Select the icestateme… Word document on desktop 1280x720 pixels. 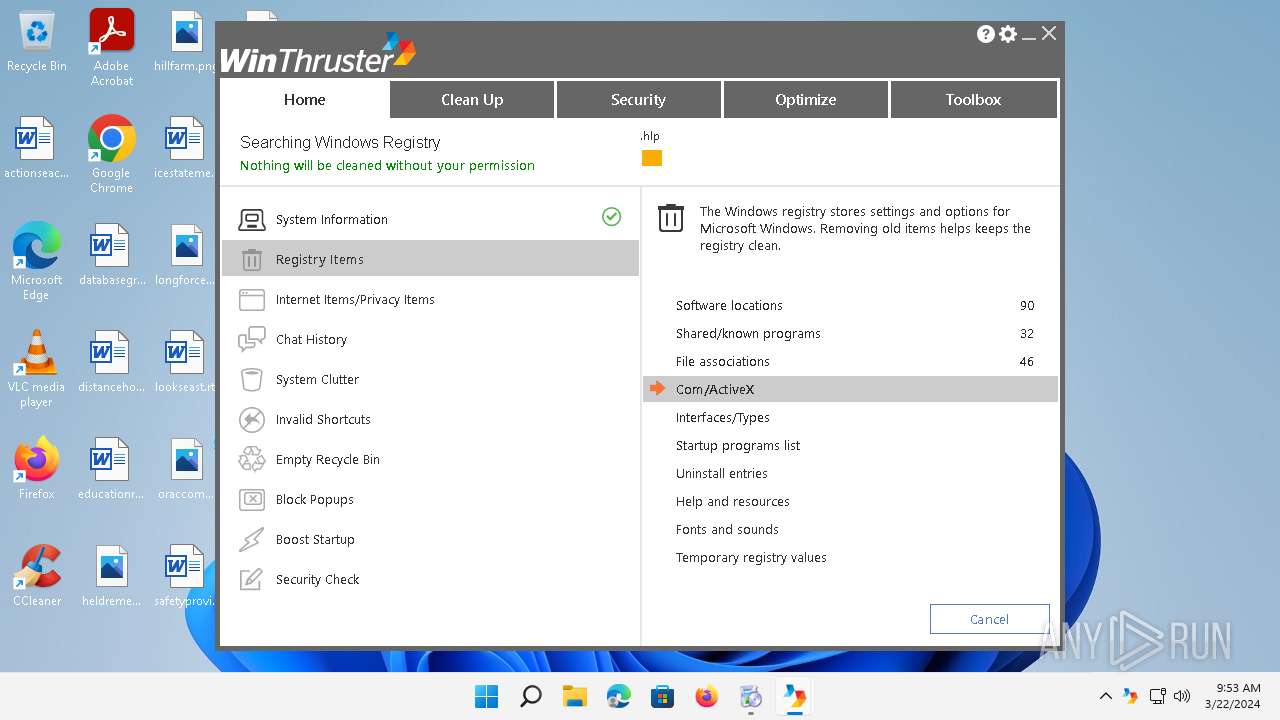pos(186,149)
